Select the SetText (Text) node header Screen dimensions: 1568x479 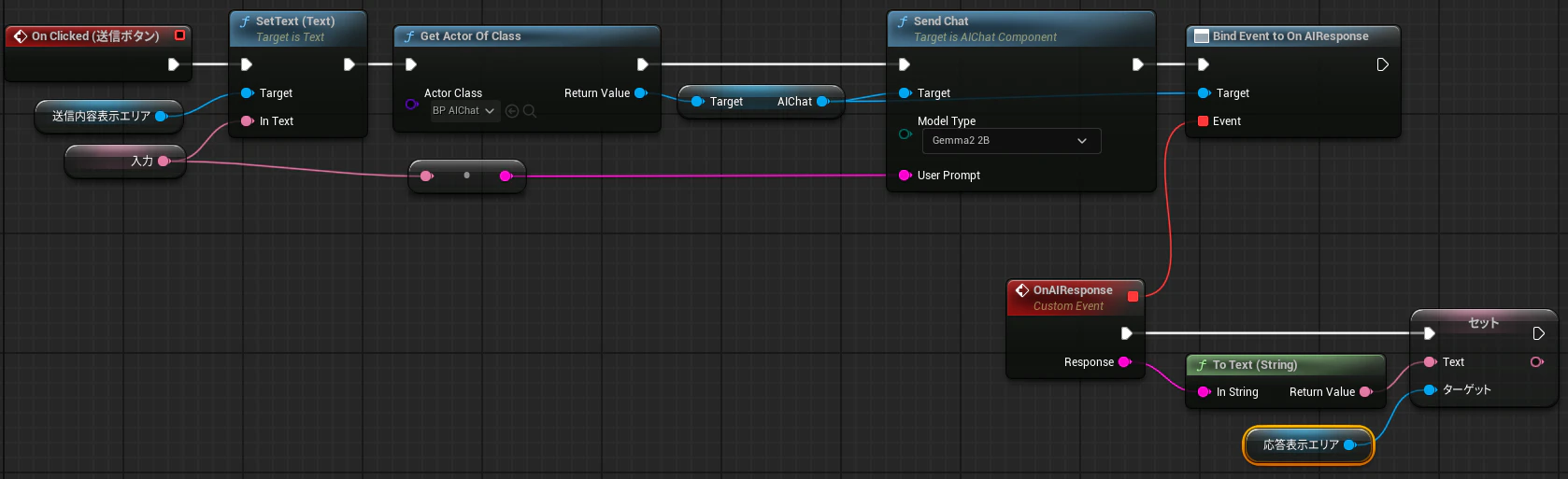click(297, 28)
